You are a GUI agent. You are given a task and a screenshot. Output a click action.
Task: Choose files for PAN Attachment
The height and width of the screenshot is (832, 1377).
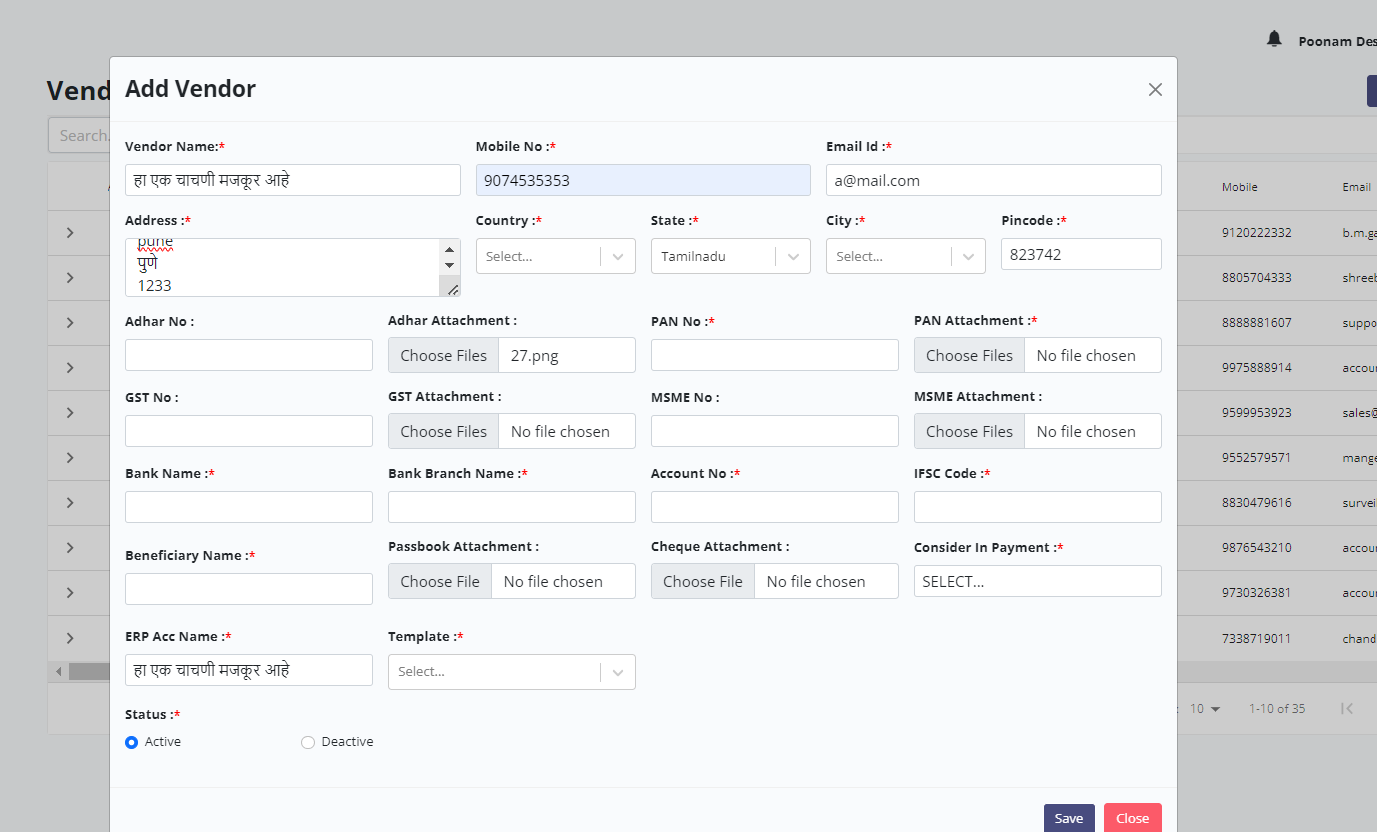click(x=969, y=355)
